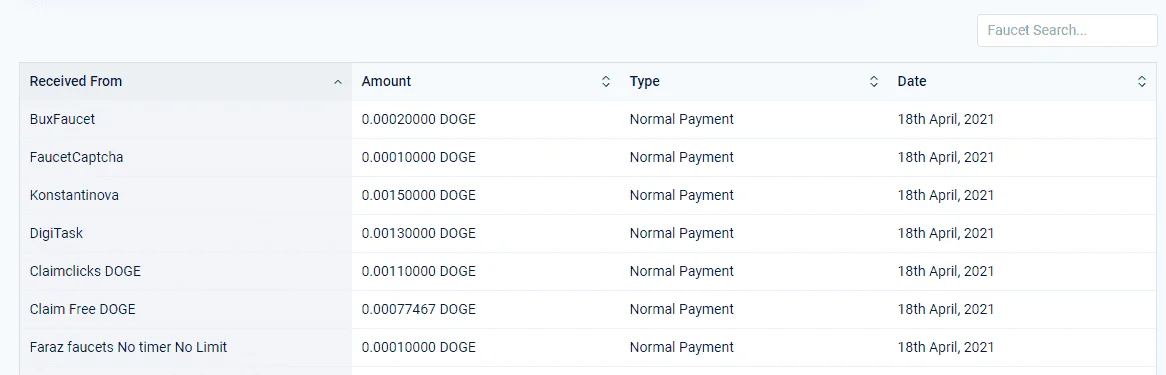Toggle sort arrows on Amount column
1166x375 pixels.
pyautogui.click(x=605, y=82)
